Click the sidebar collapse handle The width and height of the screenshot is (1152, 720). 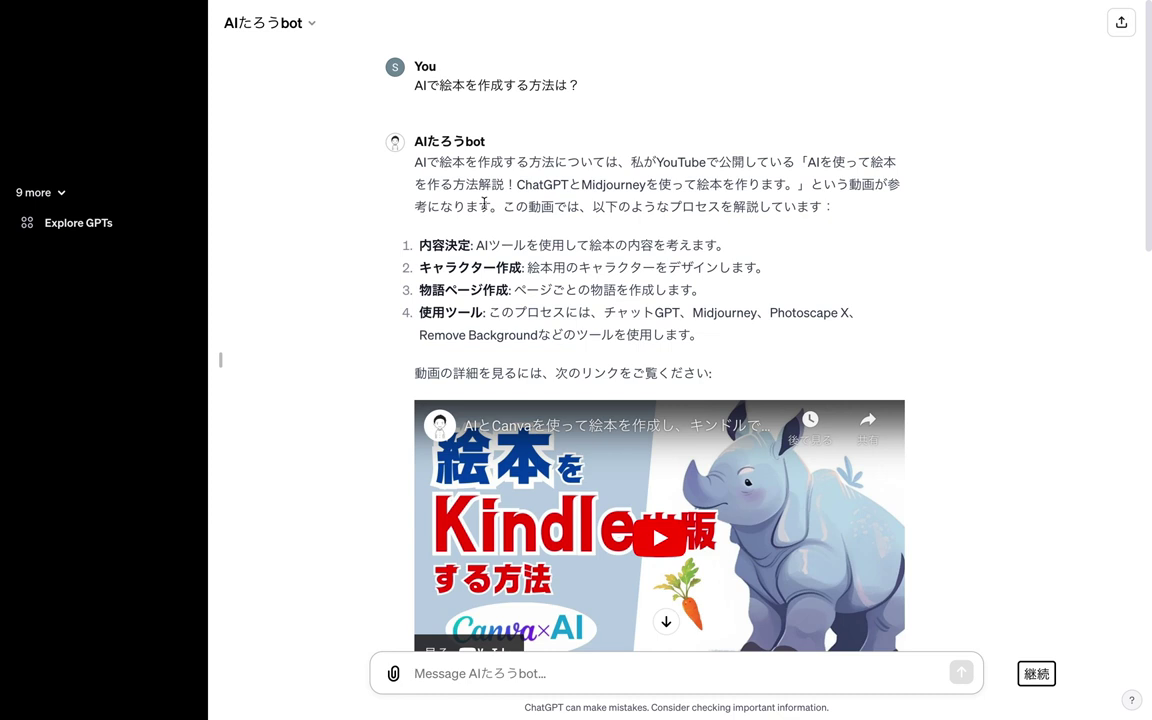(220, 360)
